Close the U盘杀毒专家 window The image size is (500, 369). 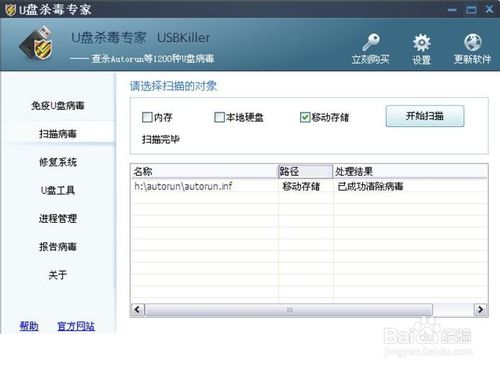(x=489, y=9)
